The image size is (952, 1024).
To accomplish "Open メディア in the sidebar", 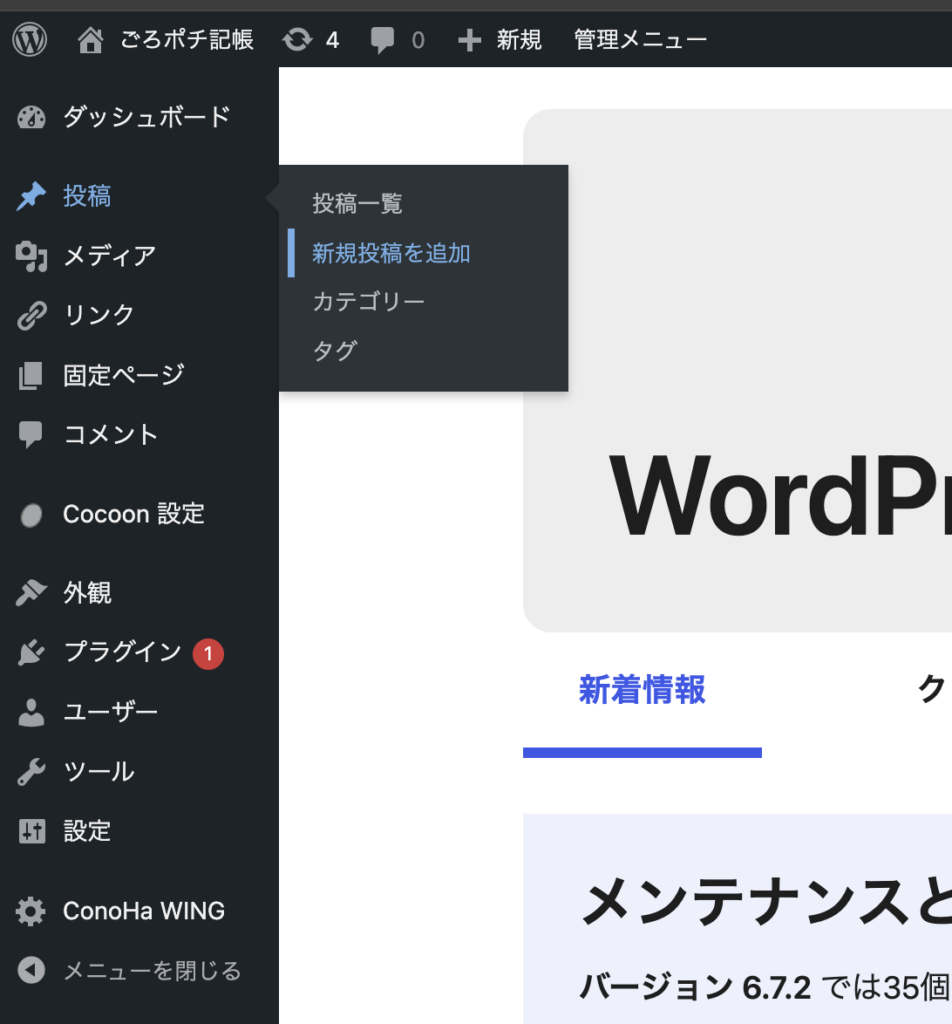I will click(110, 256).
